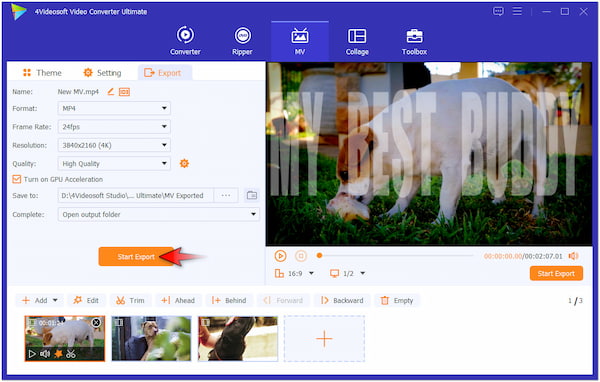The height and width of the screenshot is (382, 600).
Task: Select the second clip thumbnail
Action: coord(151,338)
